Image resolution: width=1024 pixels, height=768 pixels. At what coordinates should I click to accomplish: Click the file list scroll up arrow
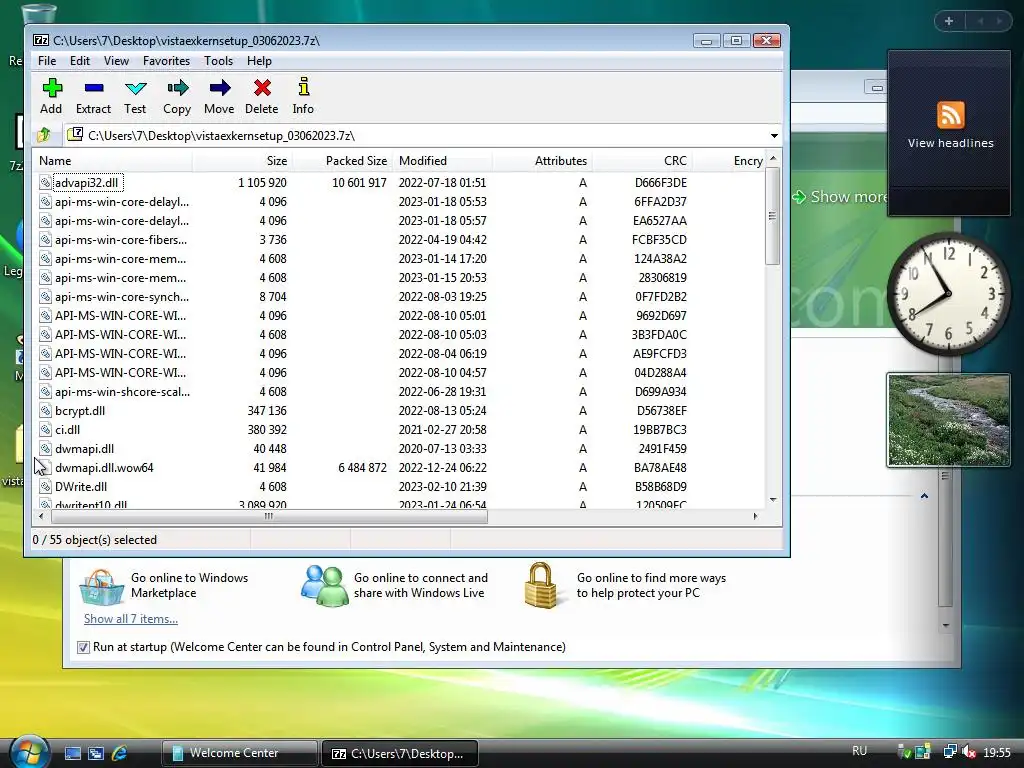pos(773,159)
